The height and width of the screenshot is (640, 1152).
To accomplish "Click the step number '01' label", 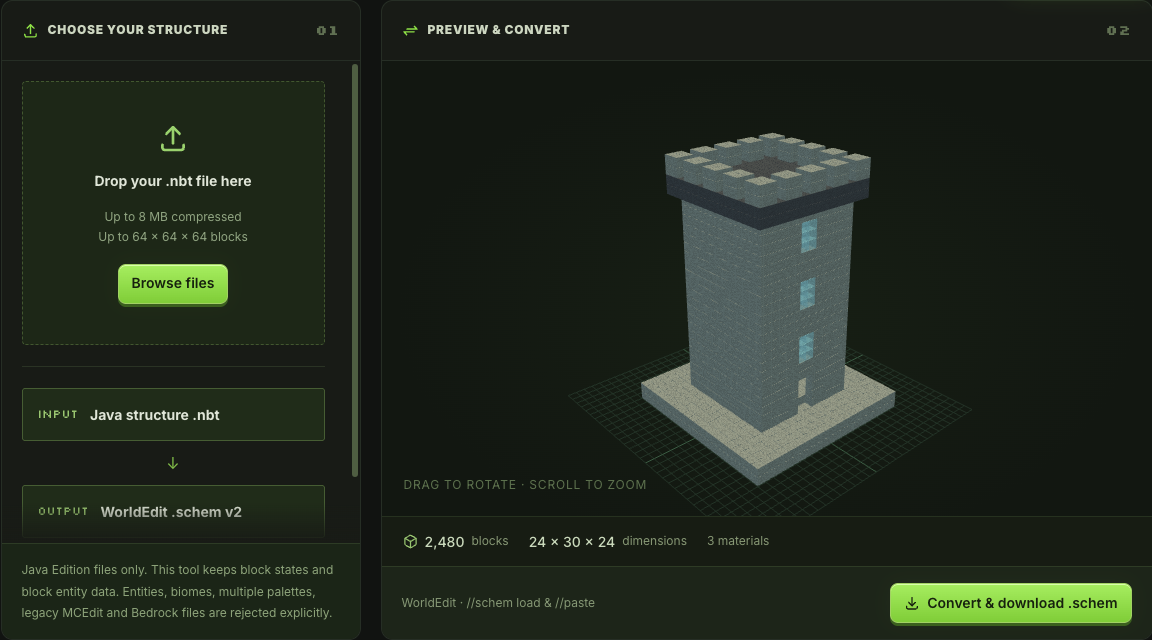I will [327, 31].
